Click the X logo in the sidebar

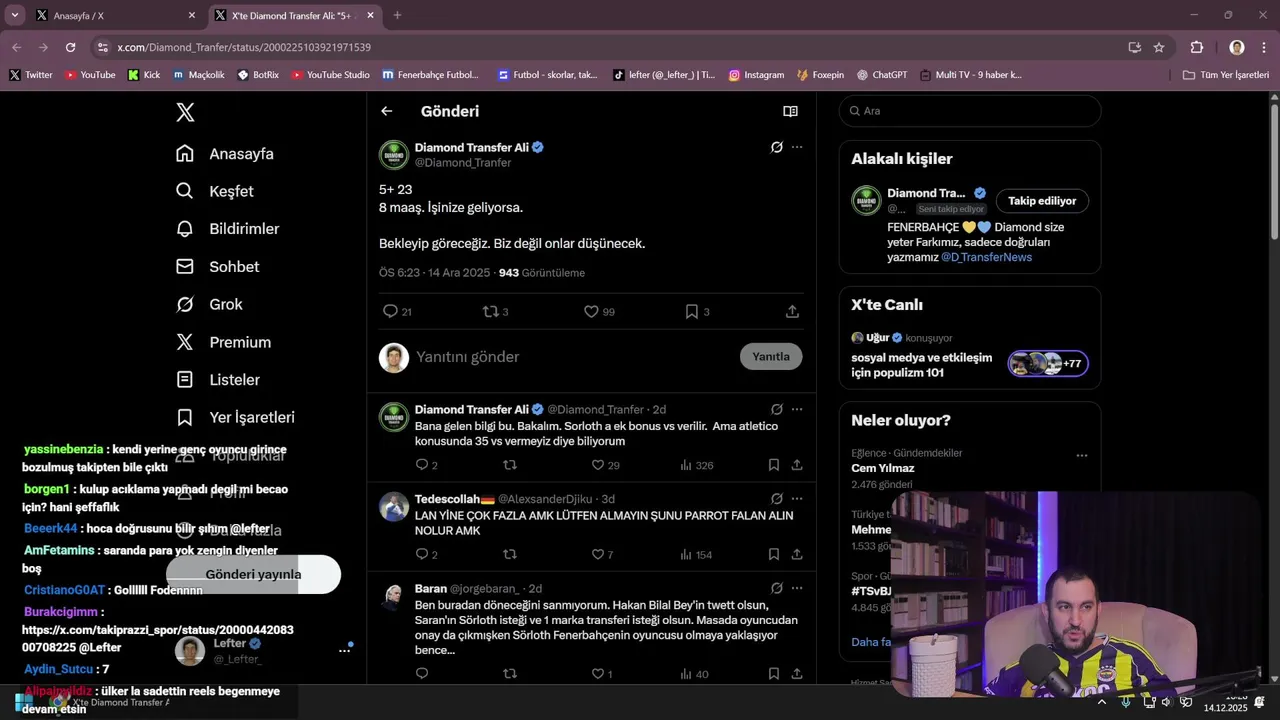click(185, 112)
